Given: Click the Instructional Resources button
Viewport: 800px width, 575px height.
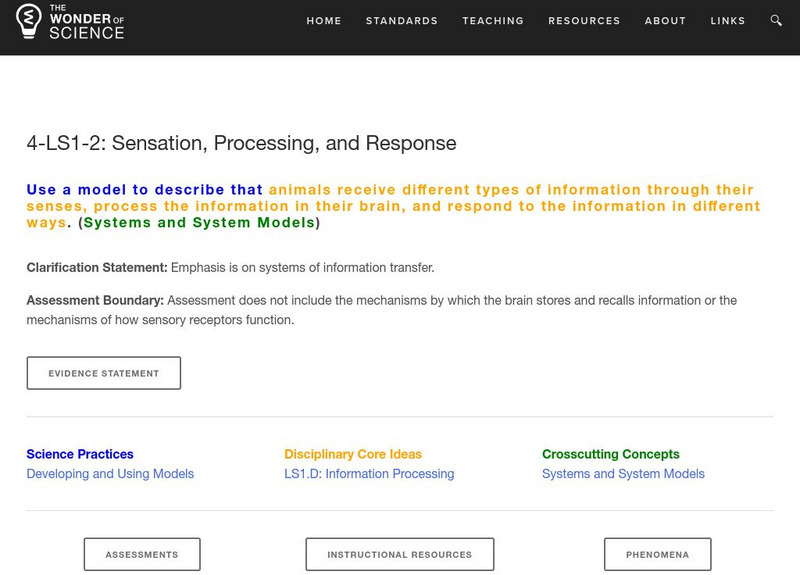Looking at the screenshot, I should [x=400, y=554].
